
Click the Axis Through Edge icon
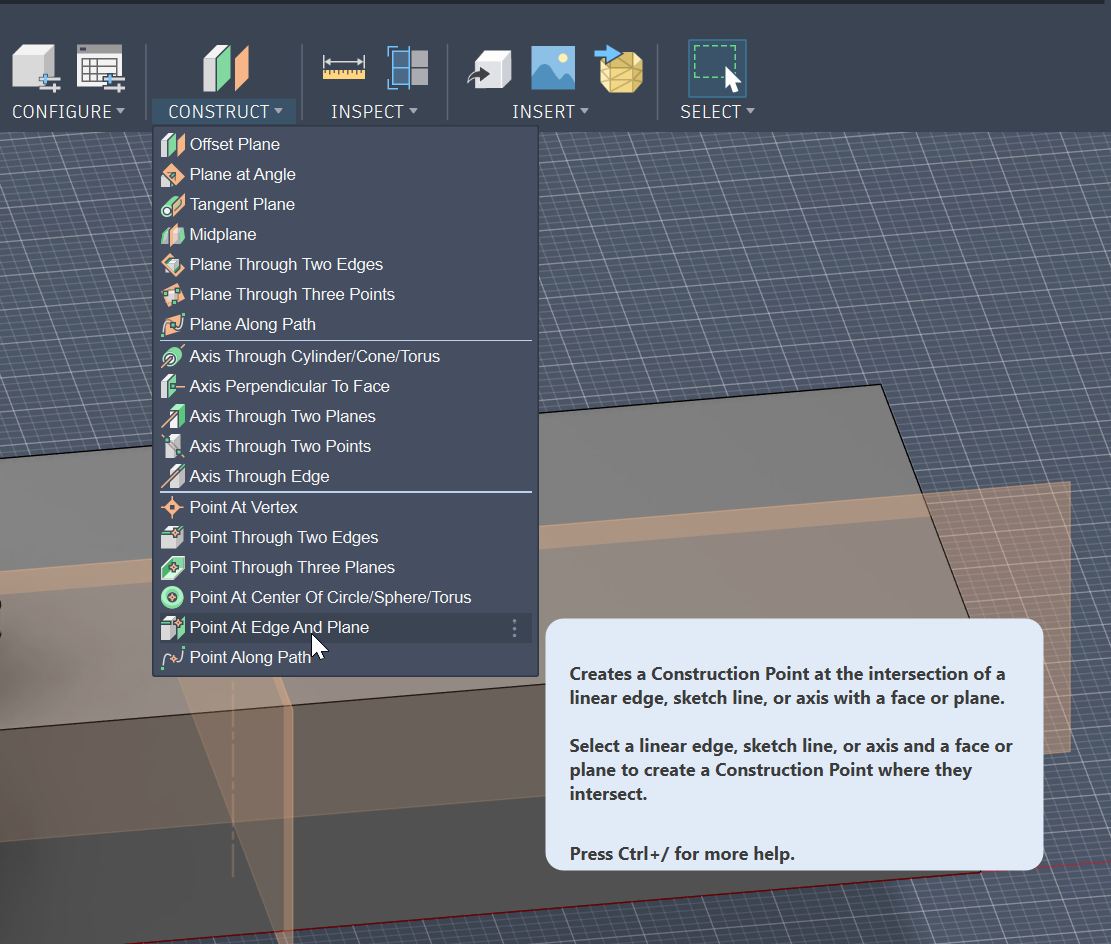click(172, 476)
